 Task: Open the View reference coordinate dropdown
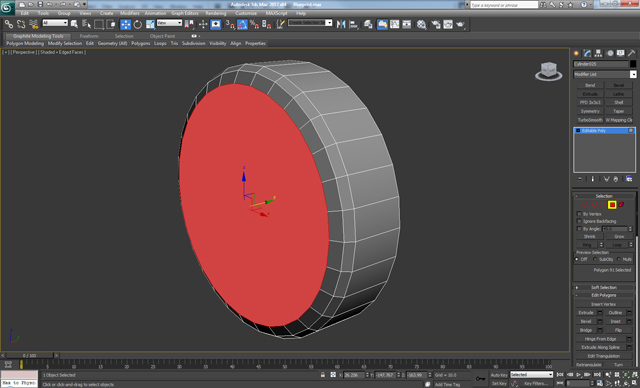click(x=169, y=23)
